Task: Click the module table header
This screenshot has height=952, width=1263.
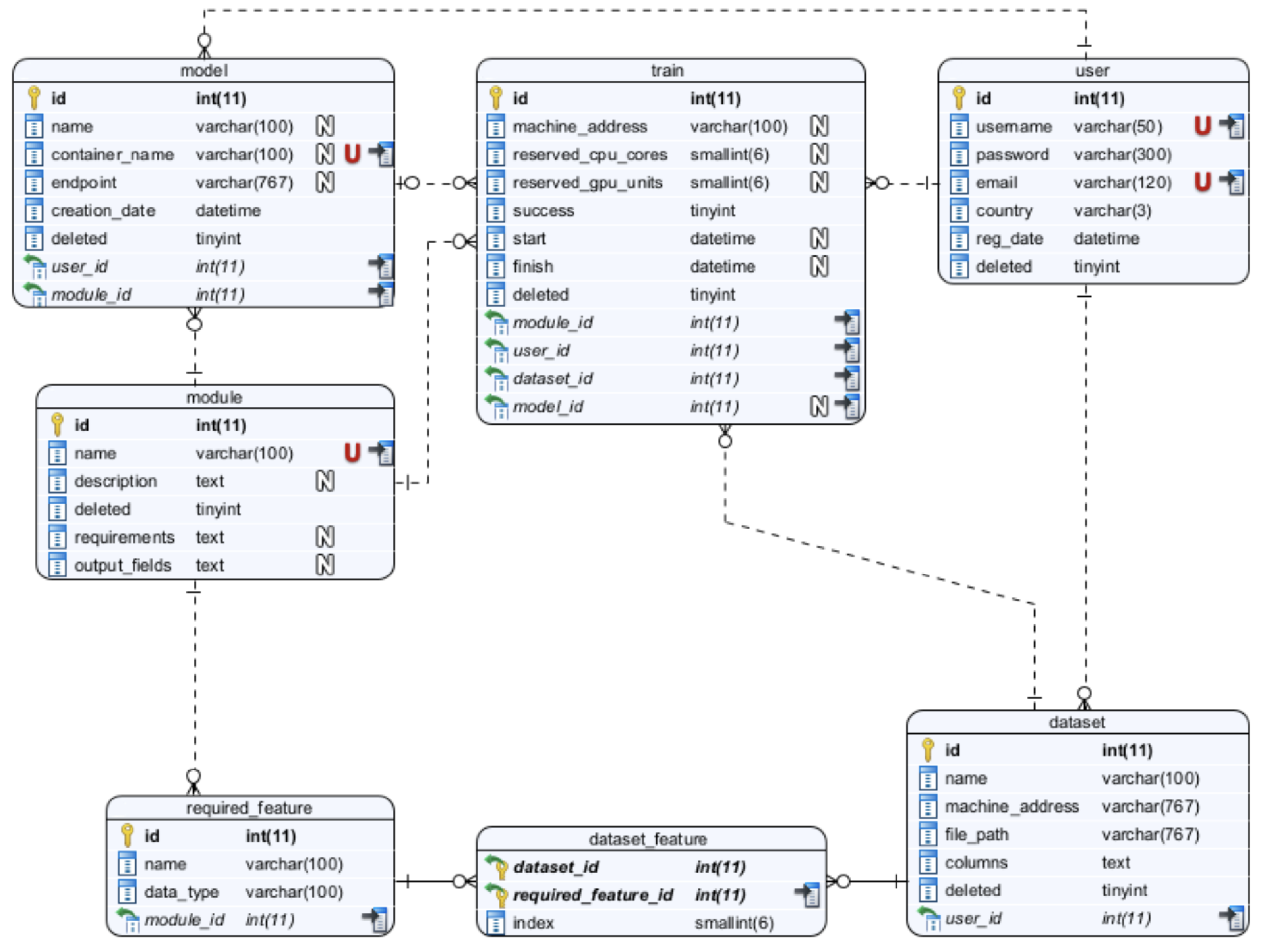Action: coord(217,397)
